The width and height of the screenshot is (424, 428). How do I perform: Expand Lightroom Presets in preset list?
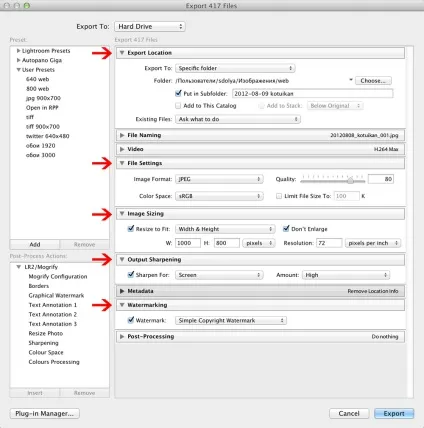pos(19,51)
